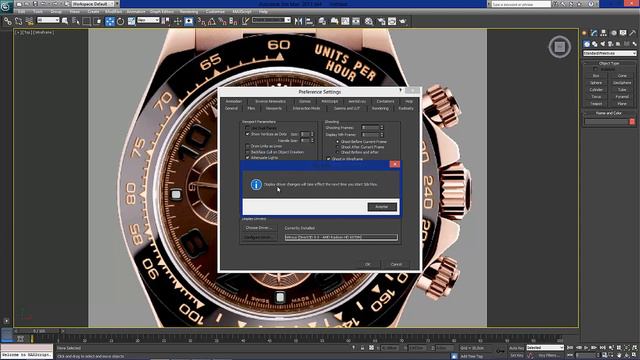Switch to the Inverse Kinematics tab

click(270, 101)
